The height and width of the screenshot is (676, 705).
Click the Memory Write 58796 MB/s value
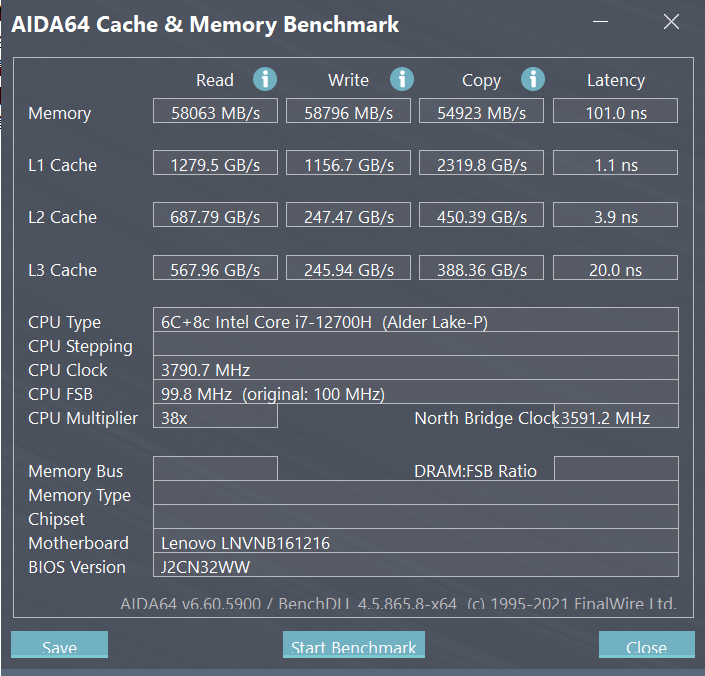pos(348,112)
